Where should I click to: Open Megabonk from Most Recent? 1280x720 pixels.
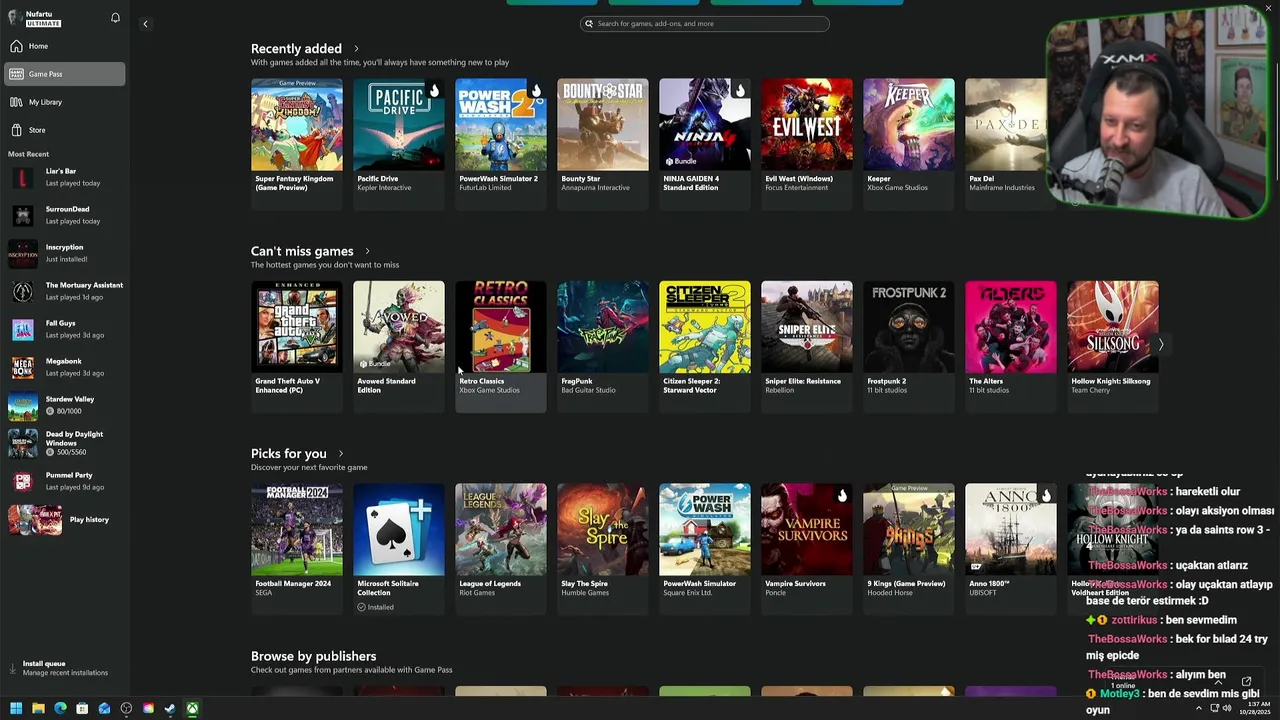tap(65, 367)
